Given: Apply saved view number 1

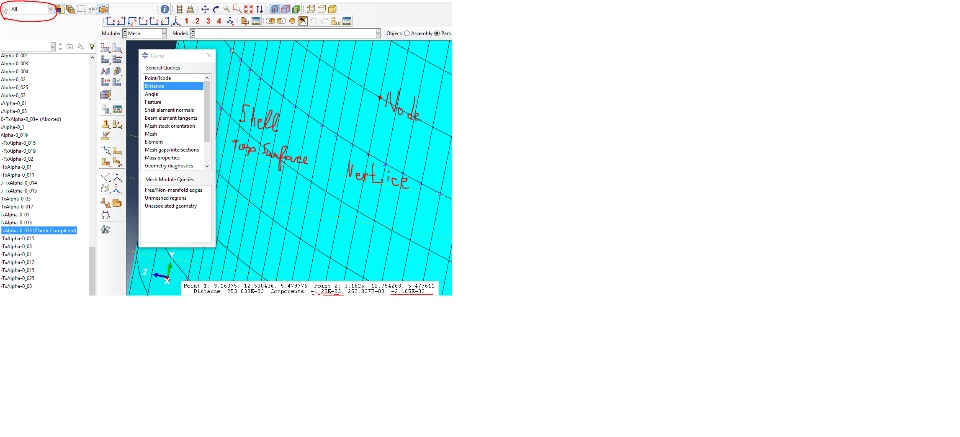Looking at the screenshot, I should pyautogui.click(x=186, y=21).
